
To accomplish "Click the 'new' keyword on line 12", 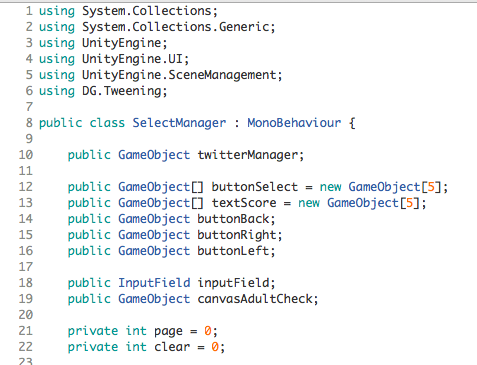I will tap(330, 188).
